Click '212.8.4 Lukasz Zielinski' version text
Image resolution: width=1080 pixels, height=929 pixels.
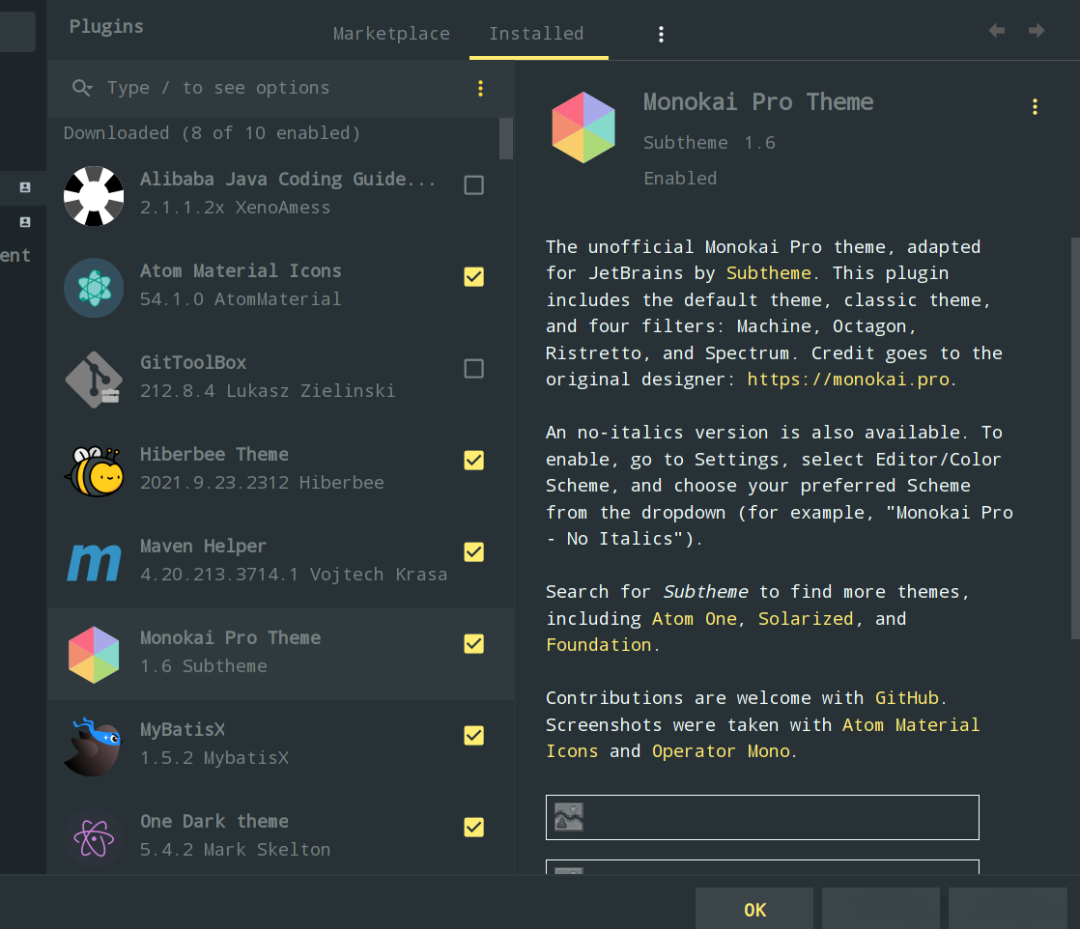pyautogui.click(x=267, y=391)
